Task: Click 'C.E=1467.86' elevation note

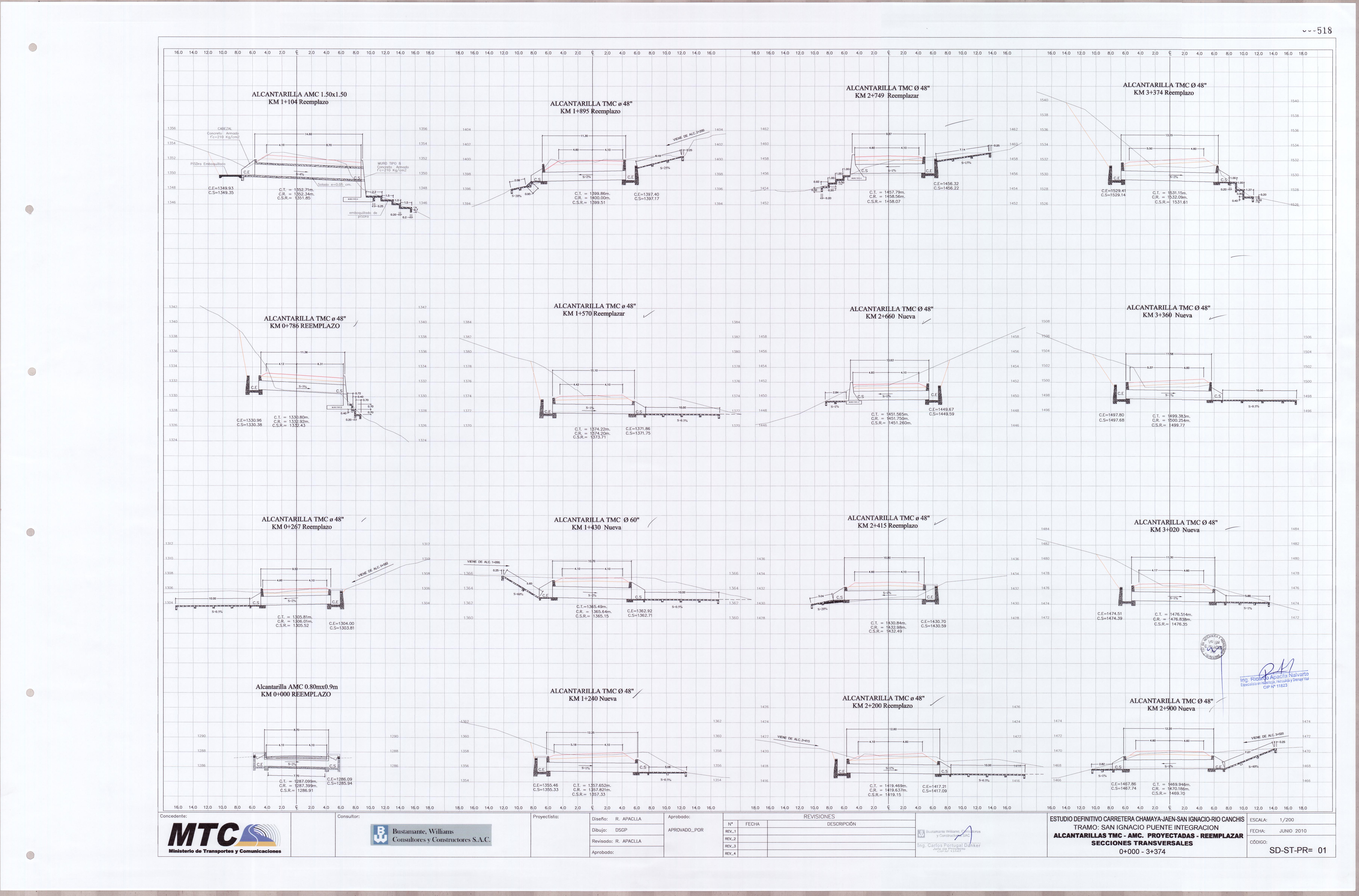Action: coord(1124,784)
